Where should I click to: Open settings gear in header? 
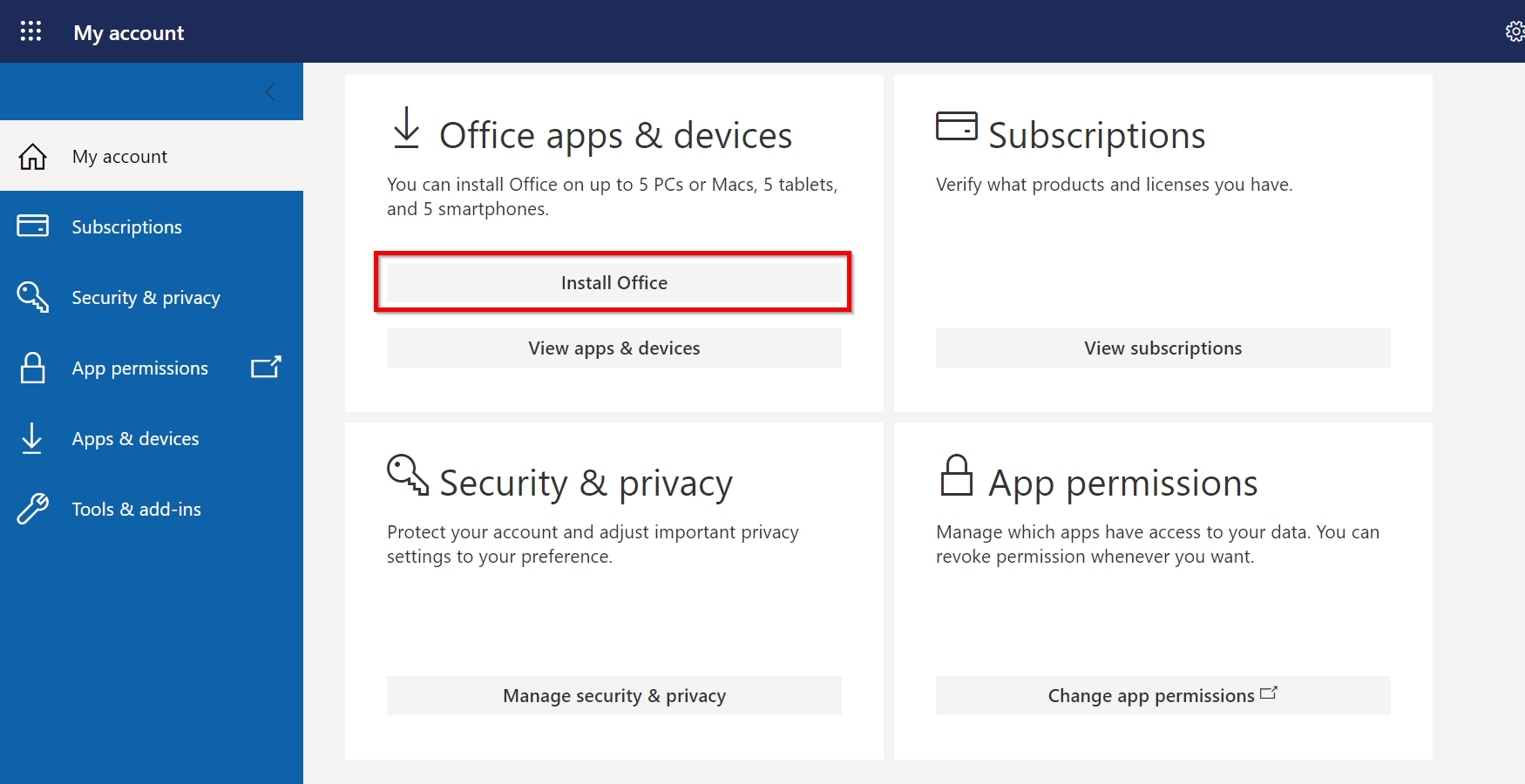1515,31
